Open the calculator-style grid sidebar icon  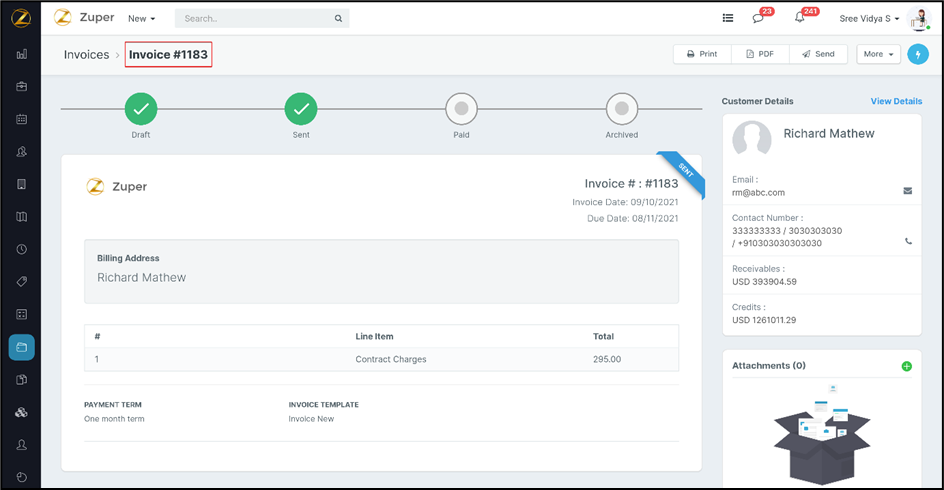(22, 314)
